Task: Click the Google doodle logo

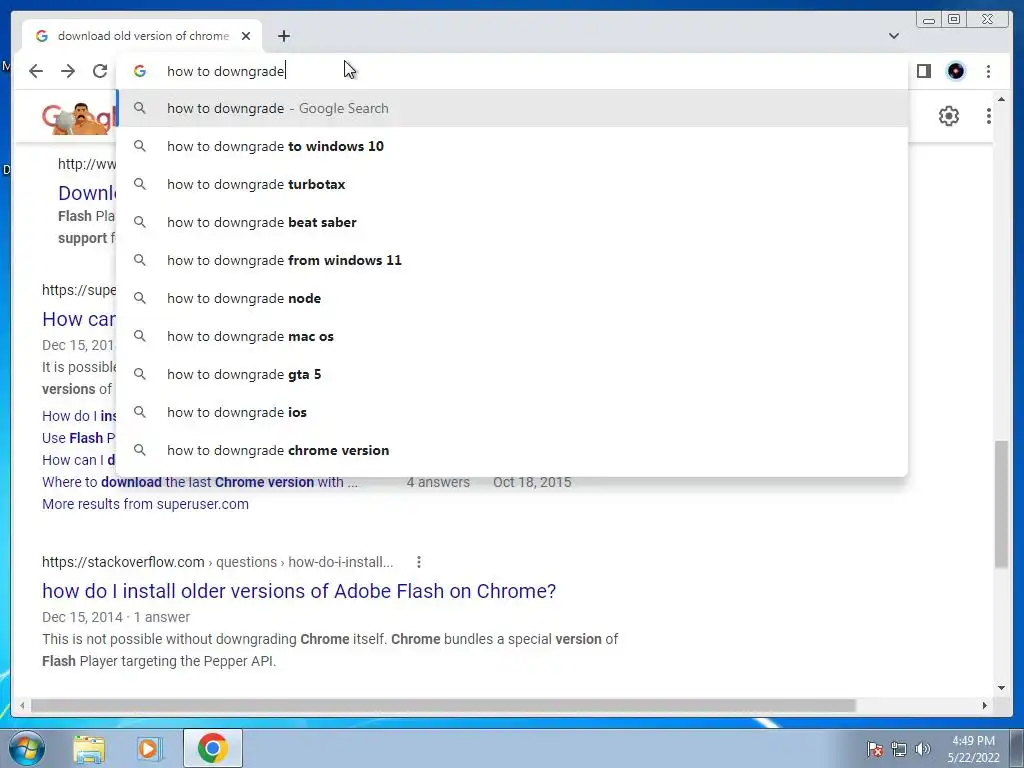Action: tap(79, 118)
